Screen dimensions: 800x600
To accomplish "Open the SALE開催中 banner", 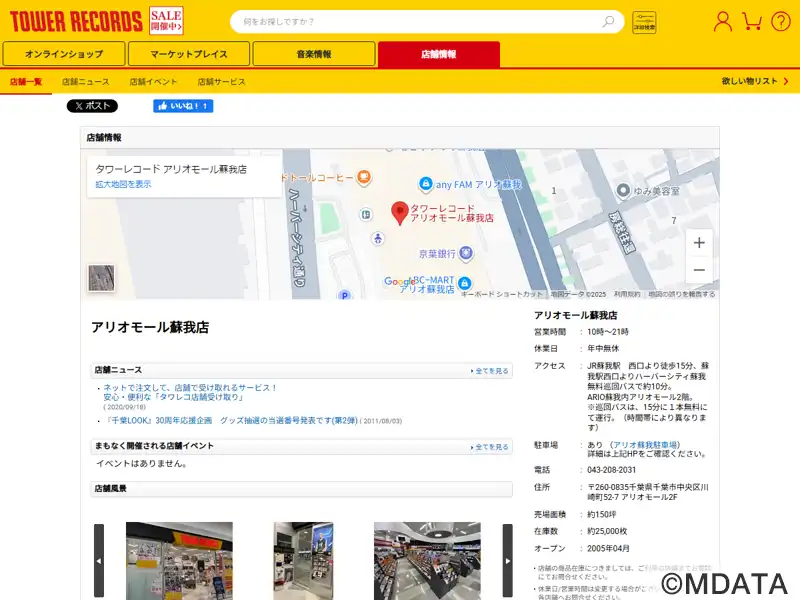I will point(166,21).
